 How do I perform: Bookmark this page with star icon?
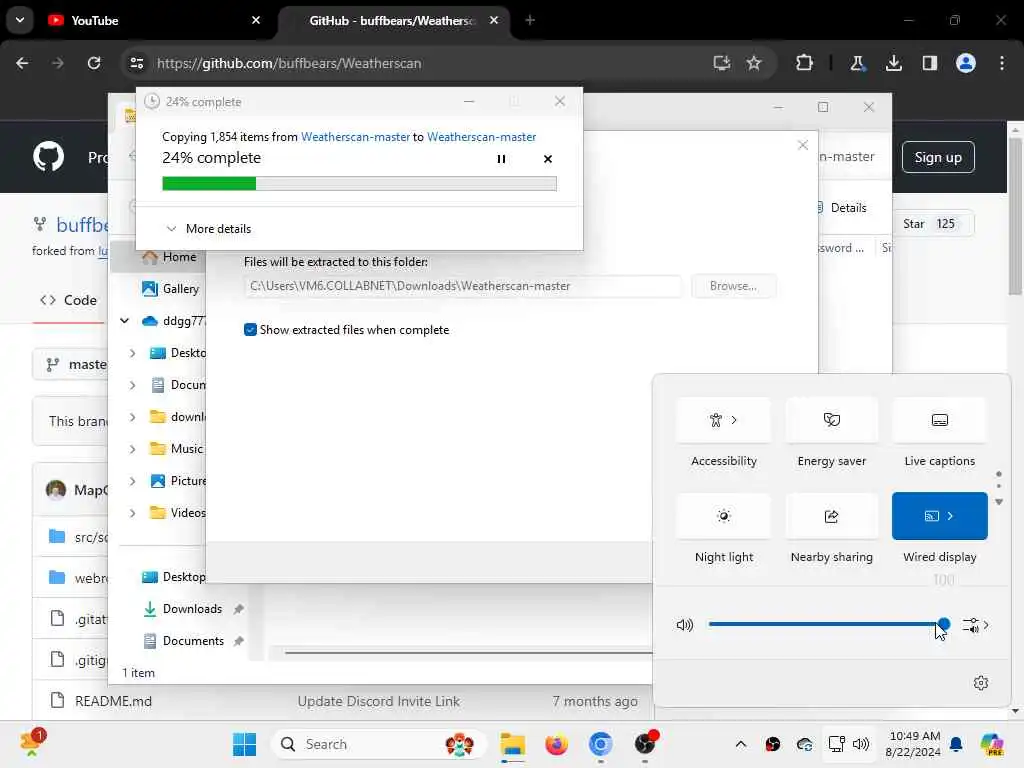coord(754,63)
